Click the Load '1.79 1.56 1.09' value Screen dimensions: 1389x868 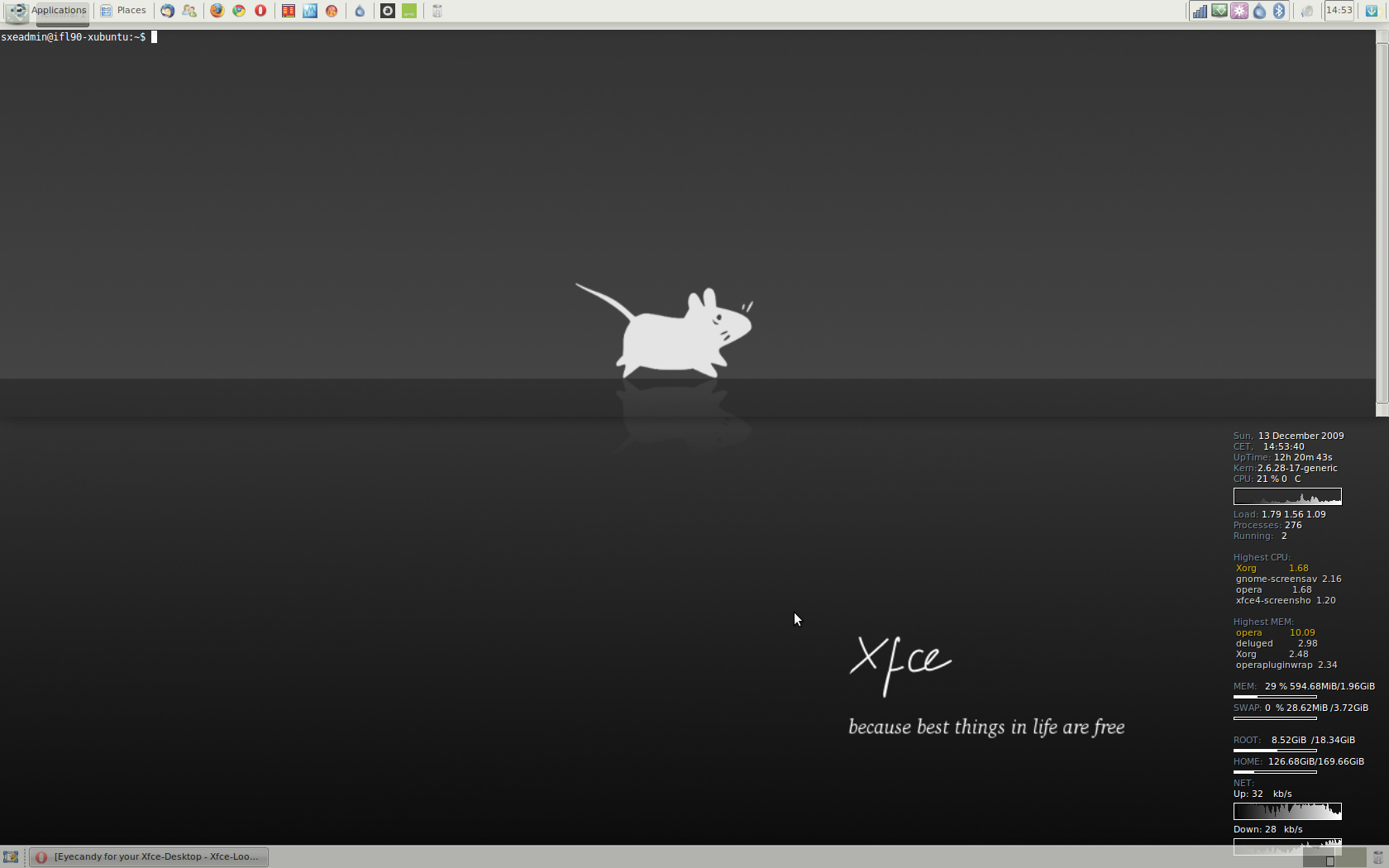tap(1293, 514)
